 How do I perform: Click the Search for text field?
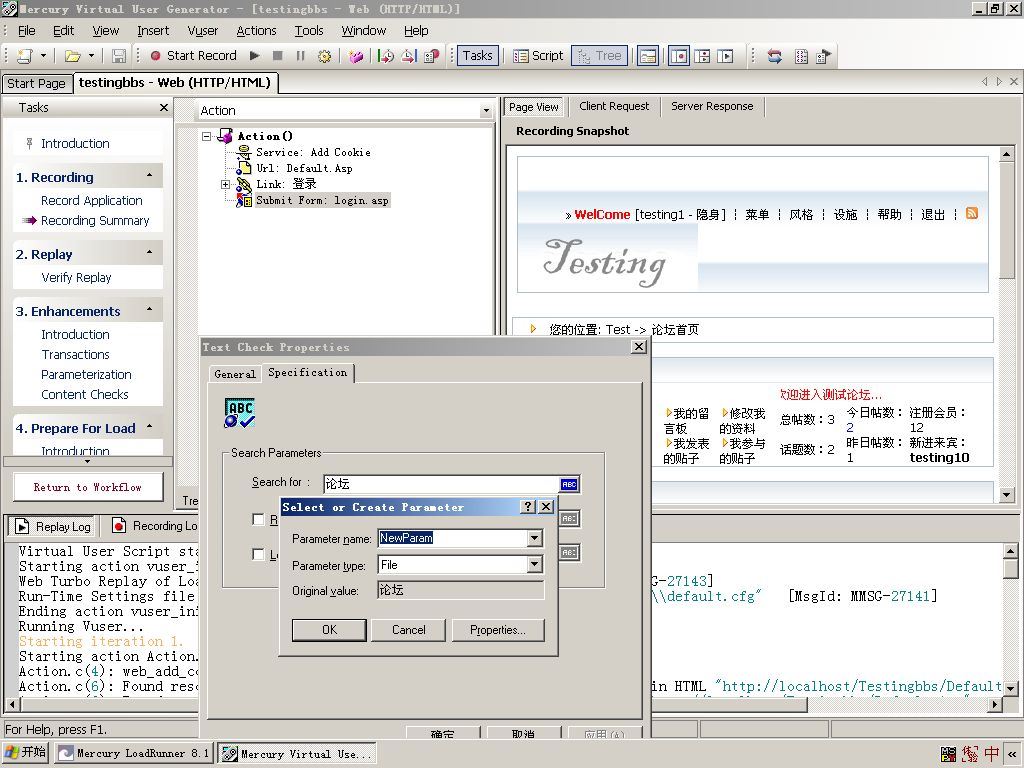441,484
